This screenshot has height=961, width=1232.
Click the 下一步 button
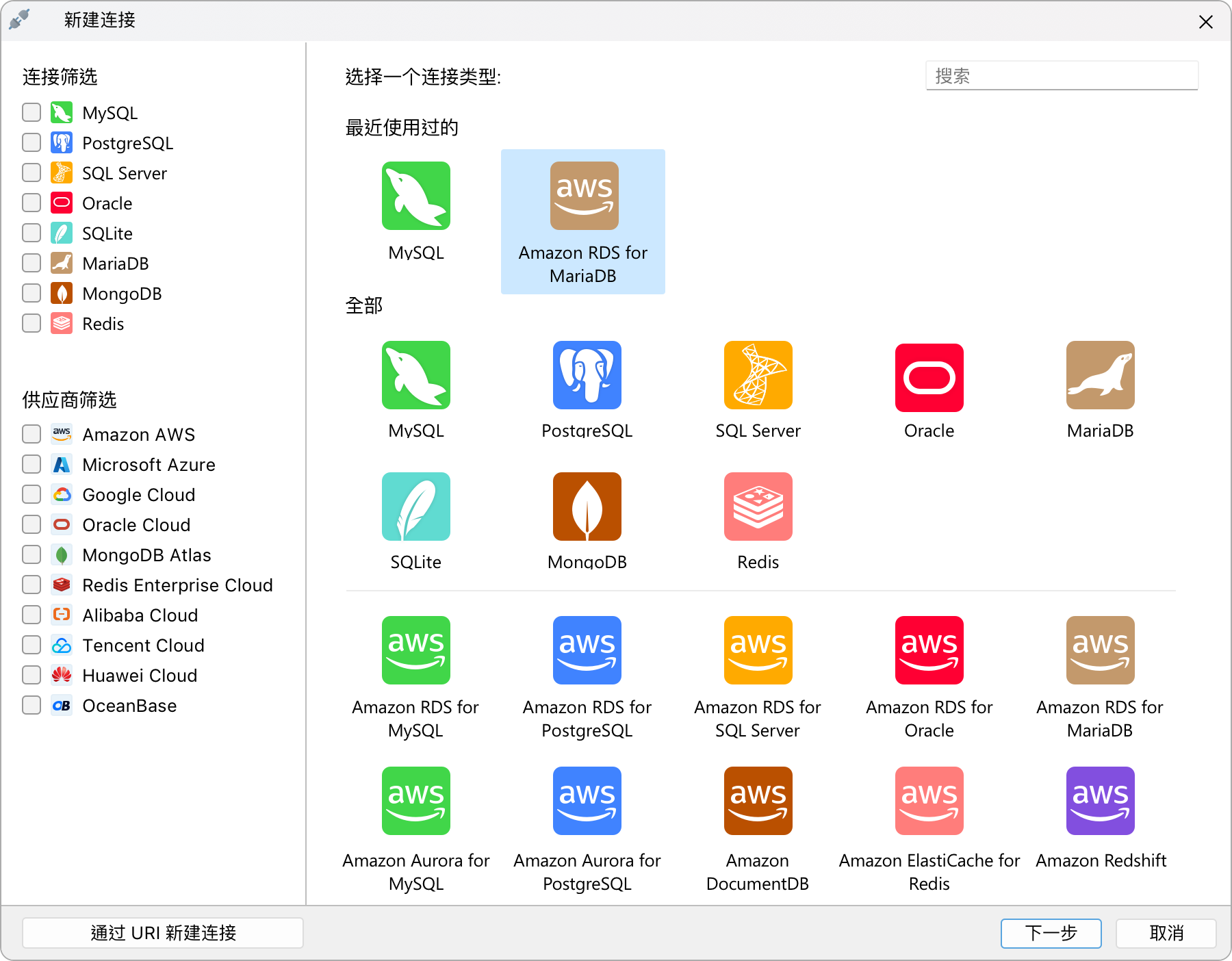click(1051, 933)
